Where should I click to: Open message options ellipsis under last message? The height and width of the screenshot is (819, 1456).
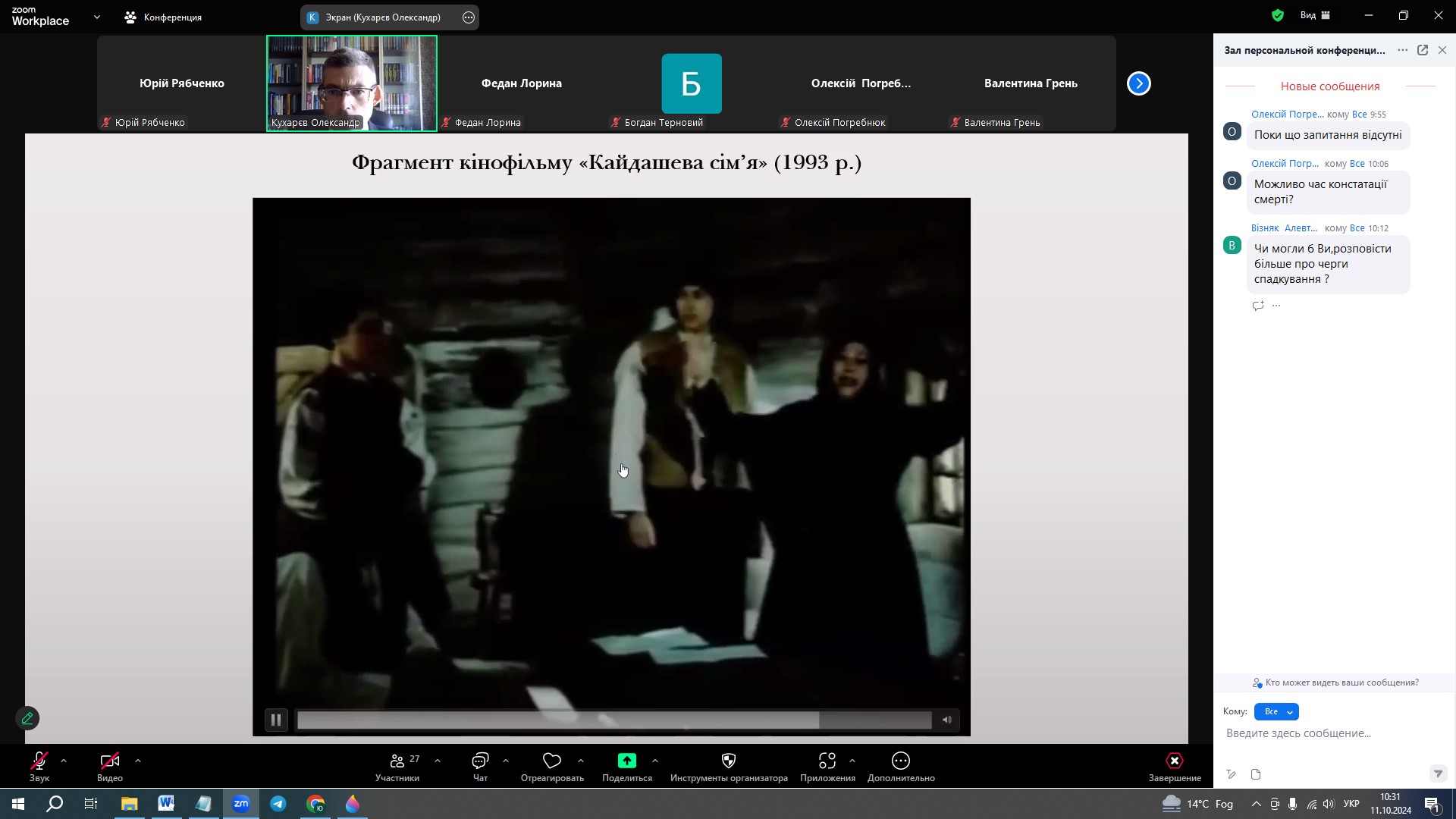point(1276,306)
